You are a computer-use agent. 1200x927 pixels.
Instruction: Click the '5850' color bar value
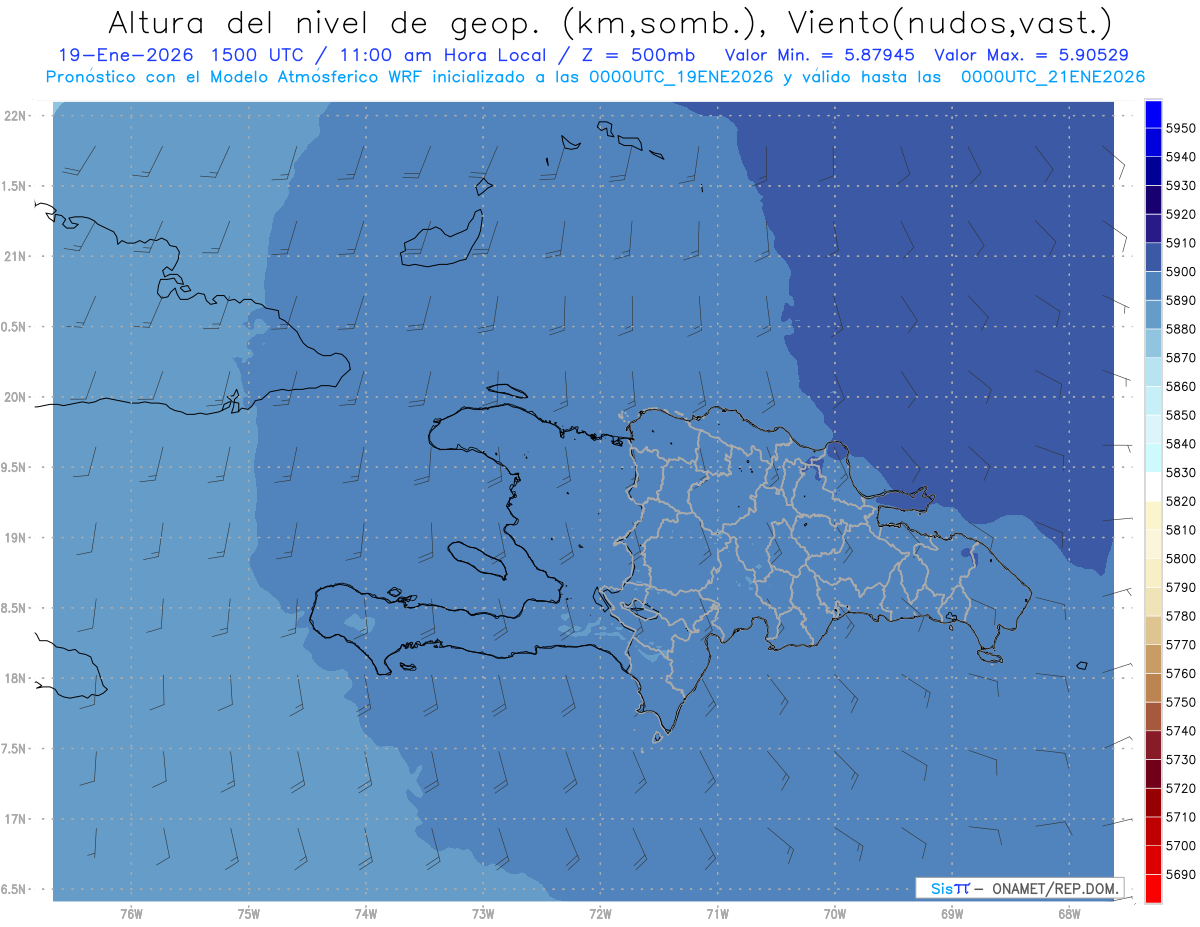coord(1181,415)
